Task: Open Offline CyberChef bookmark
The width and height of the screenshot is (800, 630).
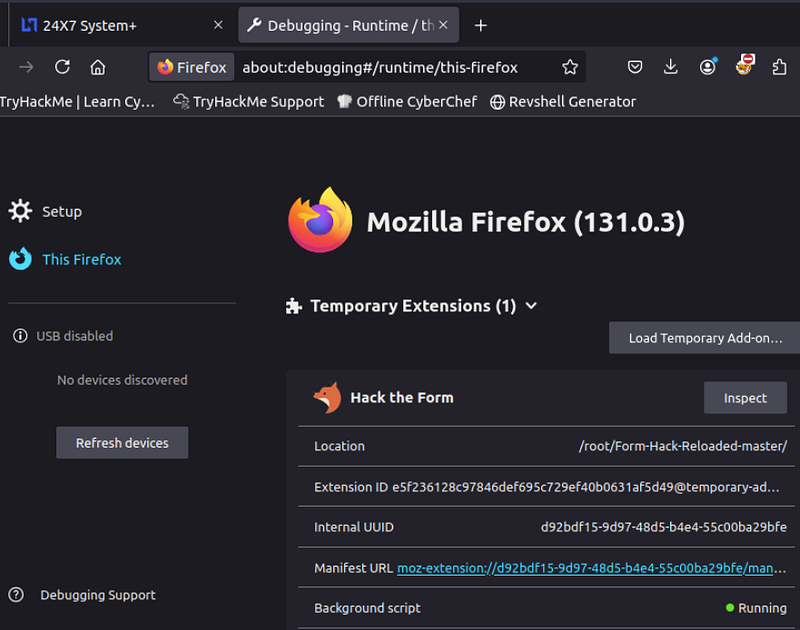Action: click(x=407, y=102)
